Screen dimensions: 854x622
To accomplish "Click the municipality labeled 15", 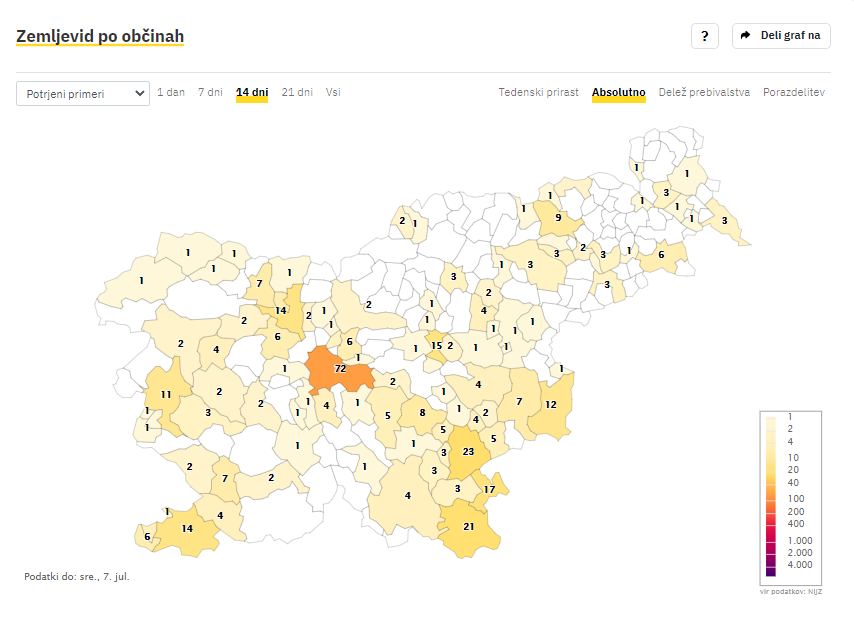I will (436, 345).
